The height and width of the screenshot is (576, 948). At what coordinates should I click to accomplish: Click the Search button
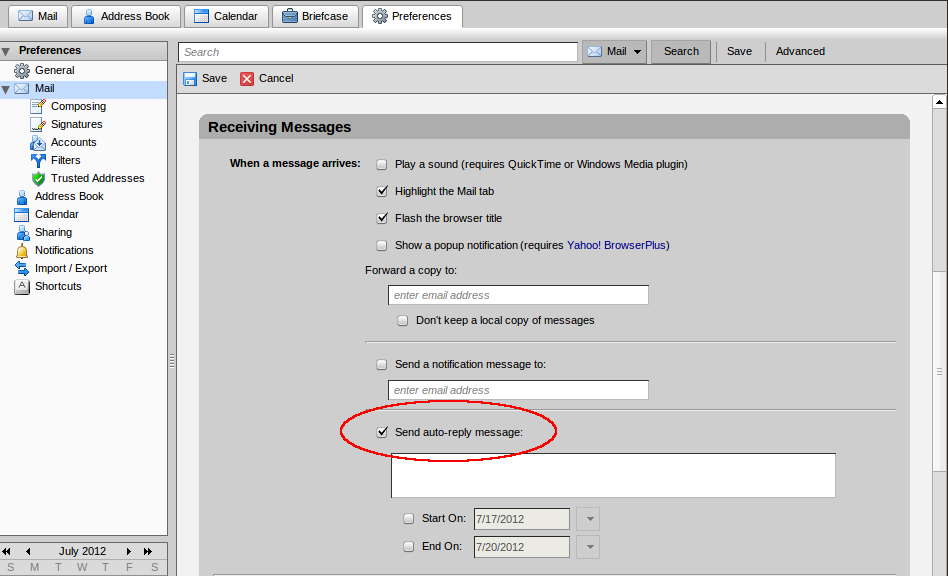[x=681, y=51]
